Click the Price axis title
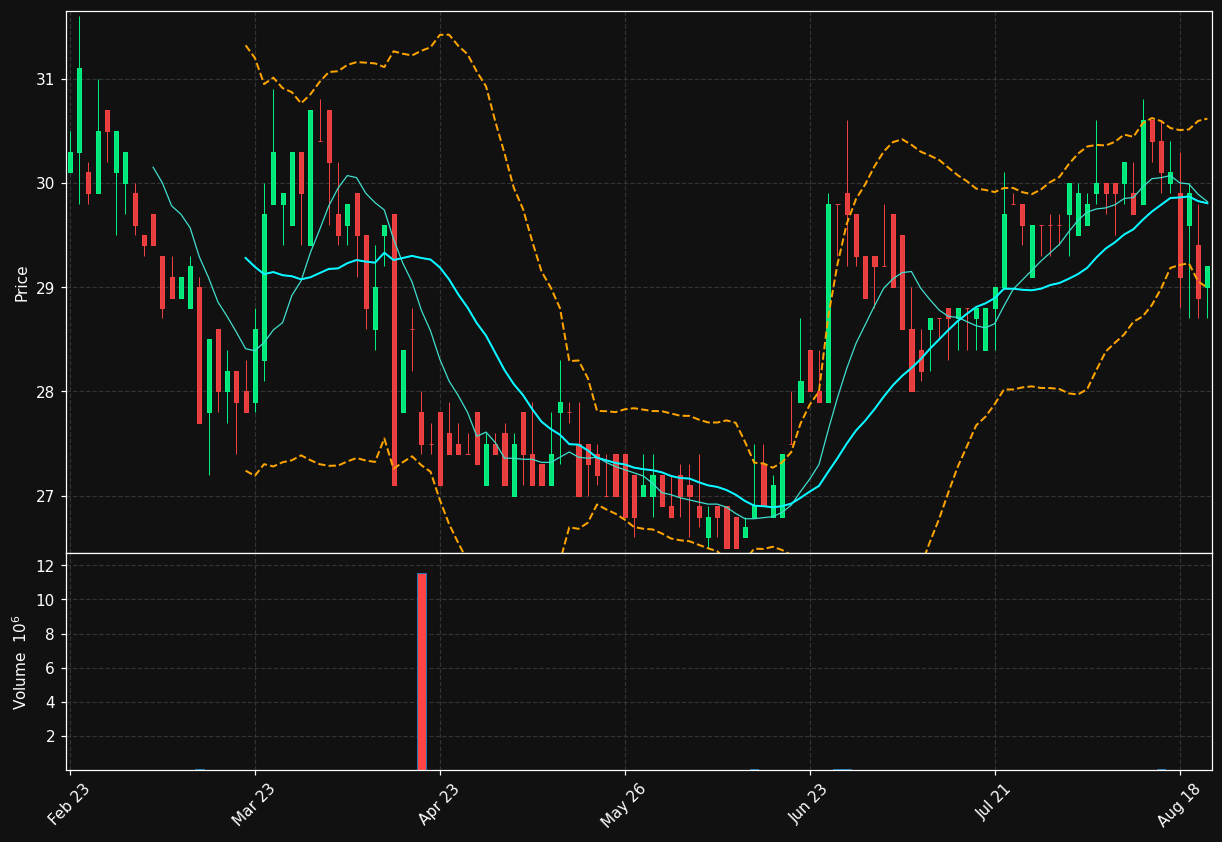Image resolution: width=1222 pixels, height=842 pixels. point(22,283)
